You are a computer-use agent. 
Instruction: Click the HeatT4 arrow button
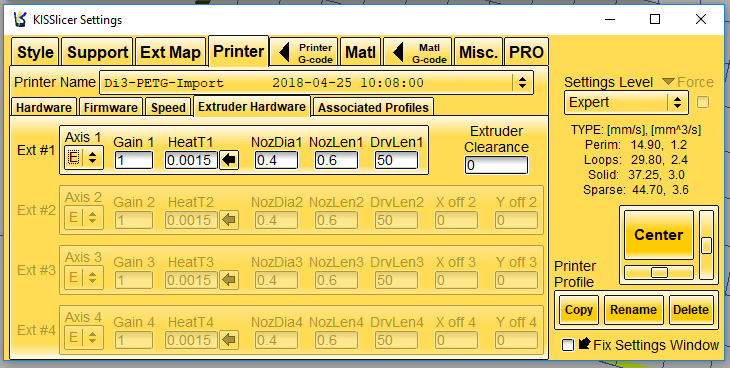point(229,340)
